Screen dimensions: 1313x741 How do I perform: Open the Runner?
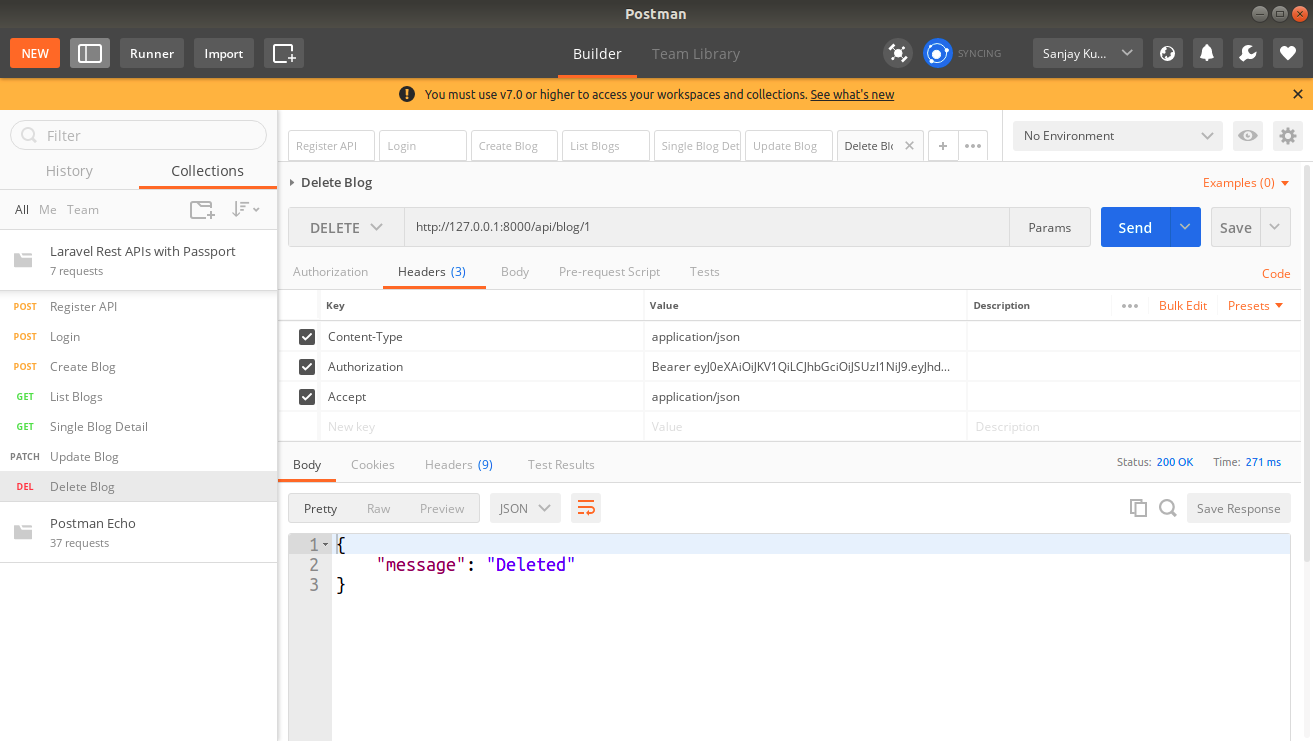click(152, 53)
